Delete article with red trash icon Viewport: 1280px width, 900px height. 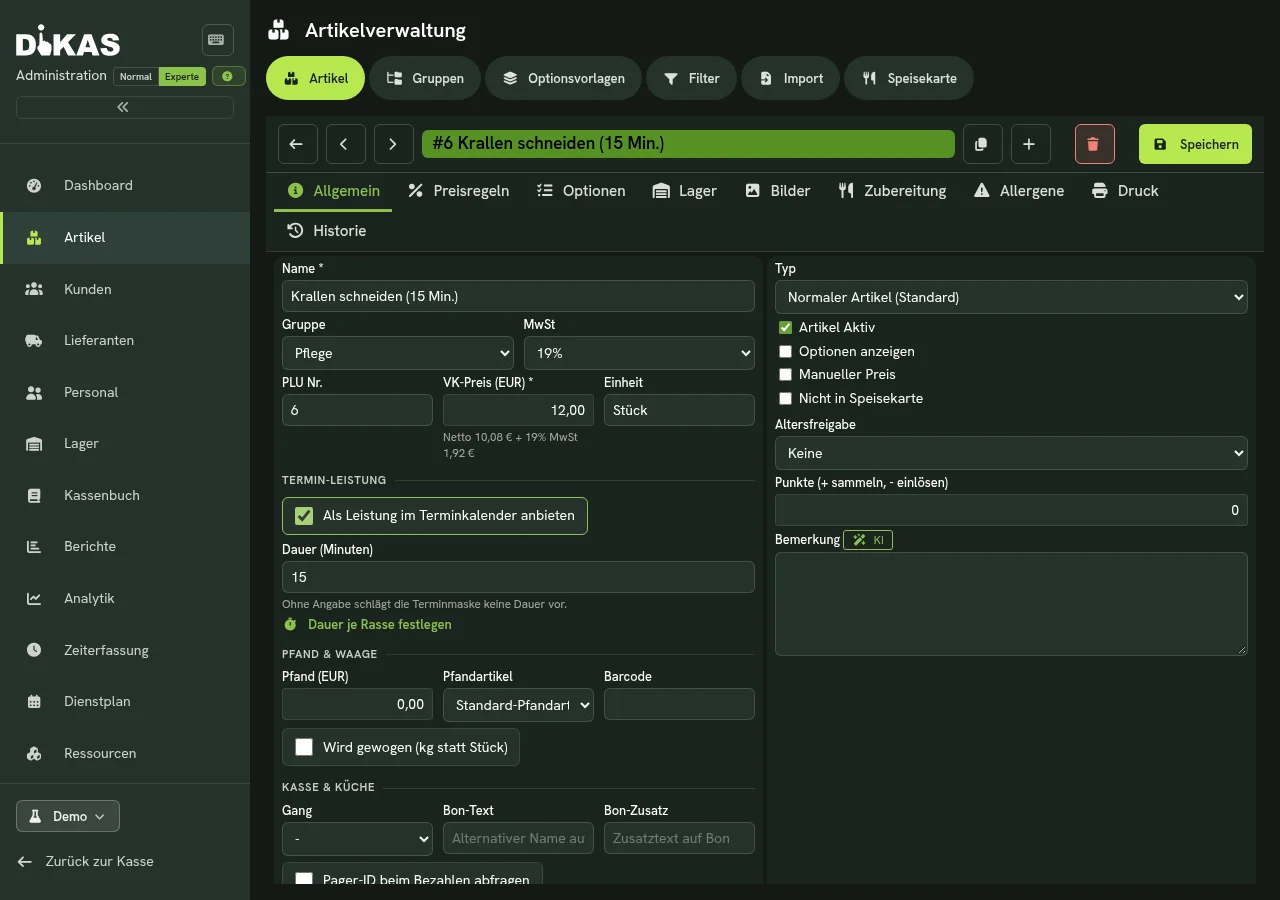point(1094,144)
